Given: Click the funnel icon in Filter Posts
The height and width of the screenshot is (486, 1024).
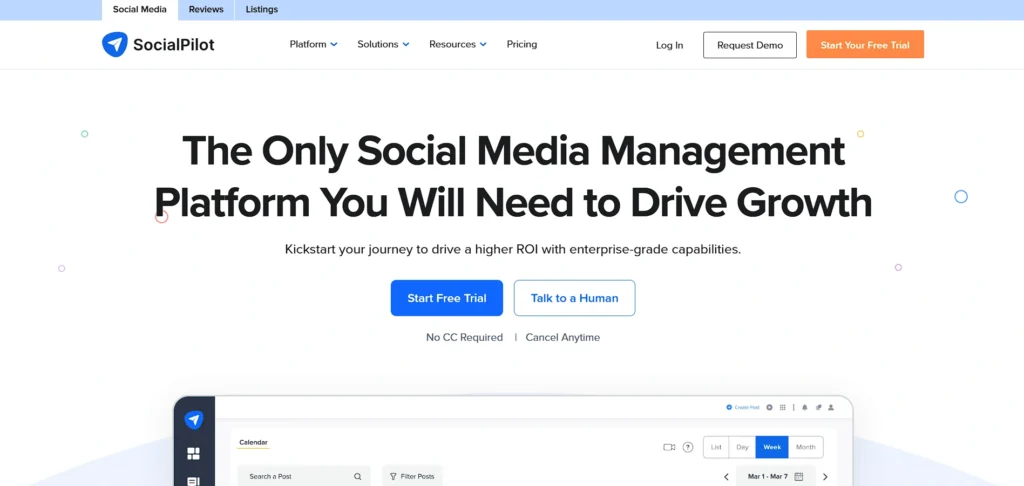Looking at the screenshot, I should [393, 477].
